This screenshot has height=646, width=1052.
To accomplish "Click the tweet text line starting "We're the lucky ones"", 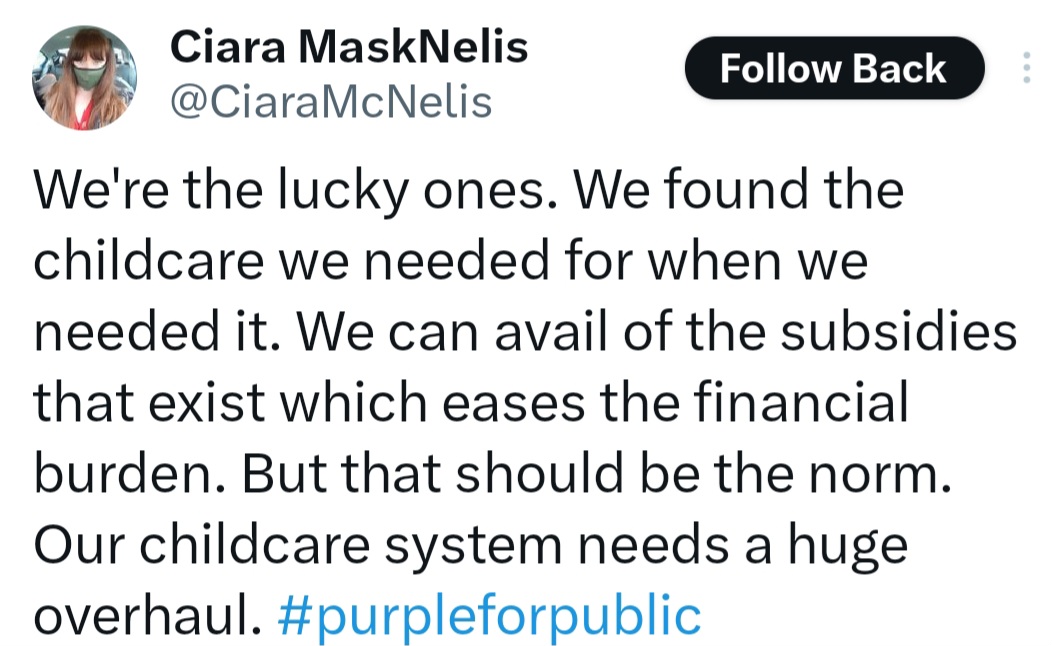I will point(468,191).
